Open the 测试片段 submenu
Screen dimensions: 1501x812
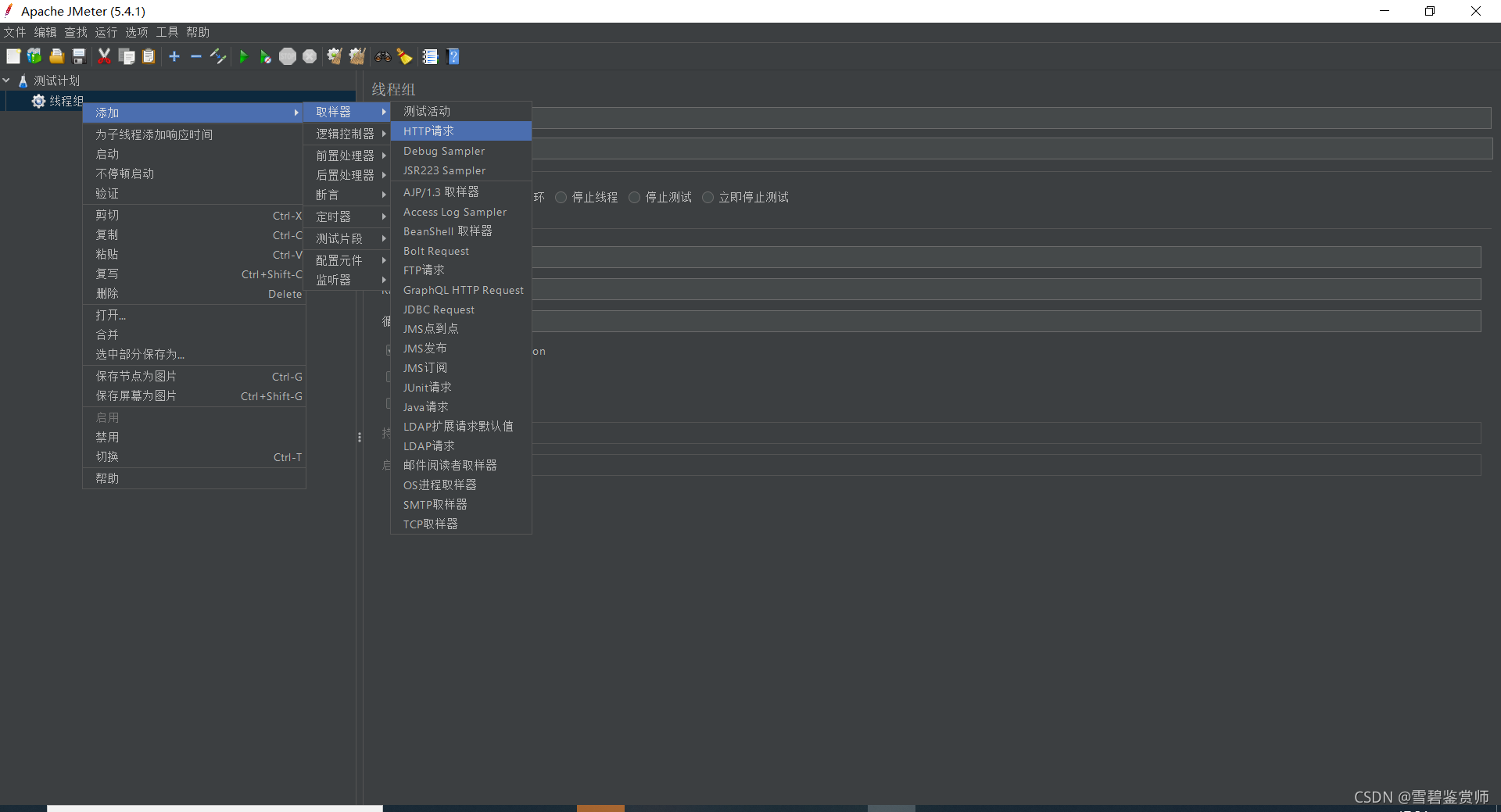[348, 238]
